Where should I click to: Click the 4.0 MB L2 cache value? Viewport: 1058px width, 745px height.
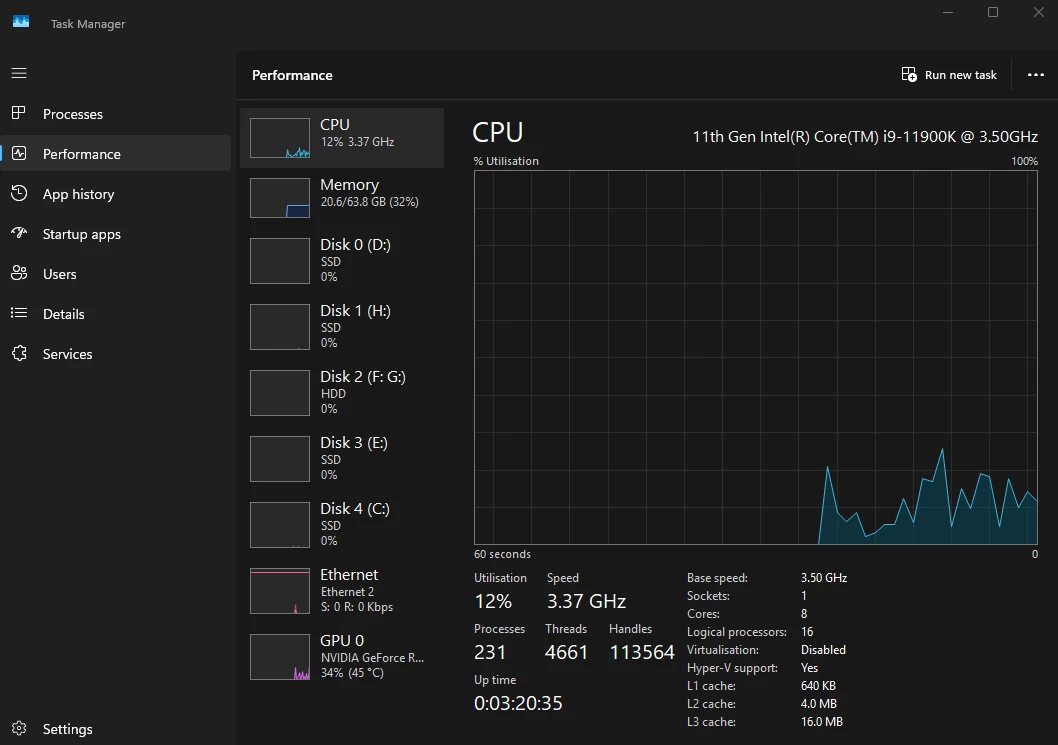pyautogui.click(x=819, y=705)
